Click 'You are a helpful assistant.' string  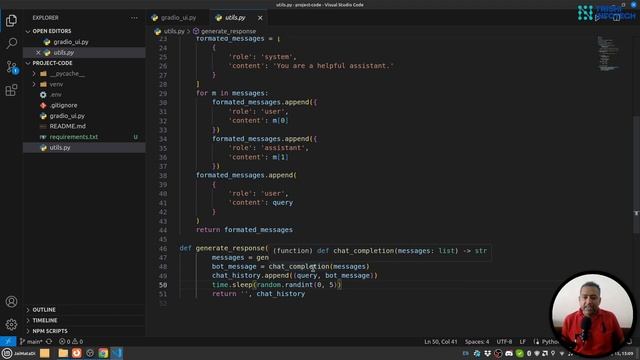coord(333,66)
